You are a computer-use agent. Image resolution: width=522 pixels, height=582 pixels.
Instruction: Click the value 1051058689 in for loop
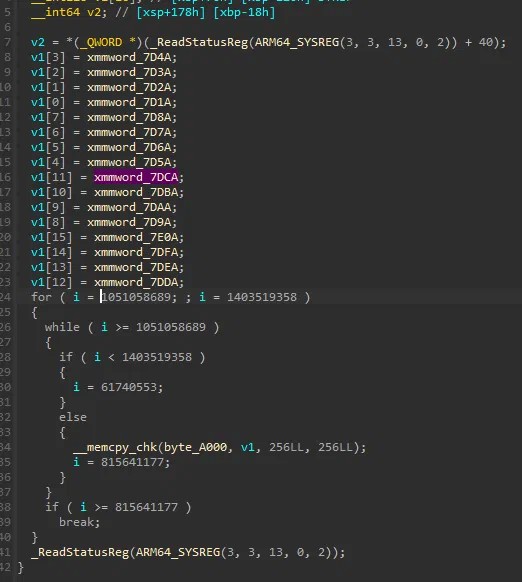[136, 297]
